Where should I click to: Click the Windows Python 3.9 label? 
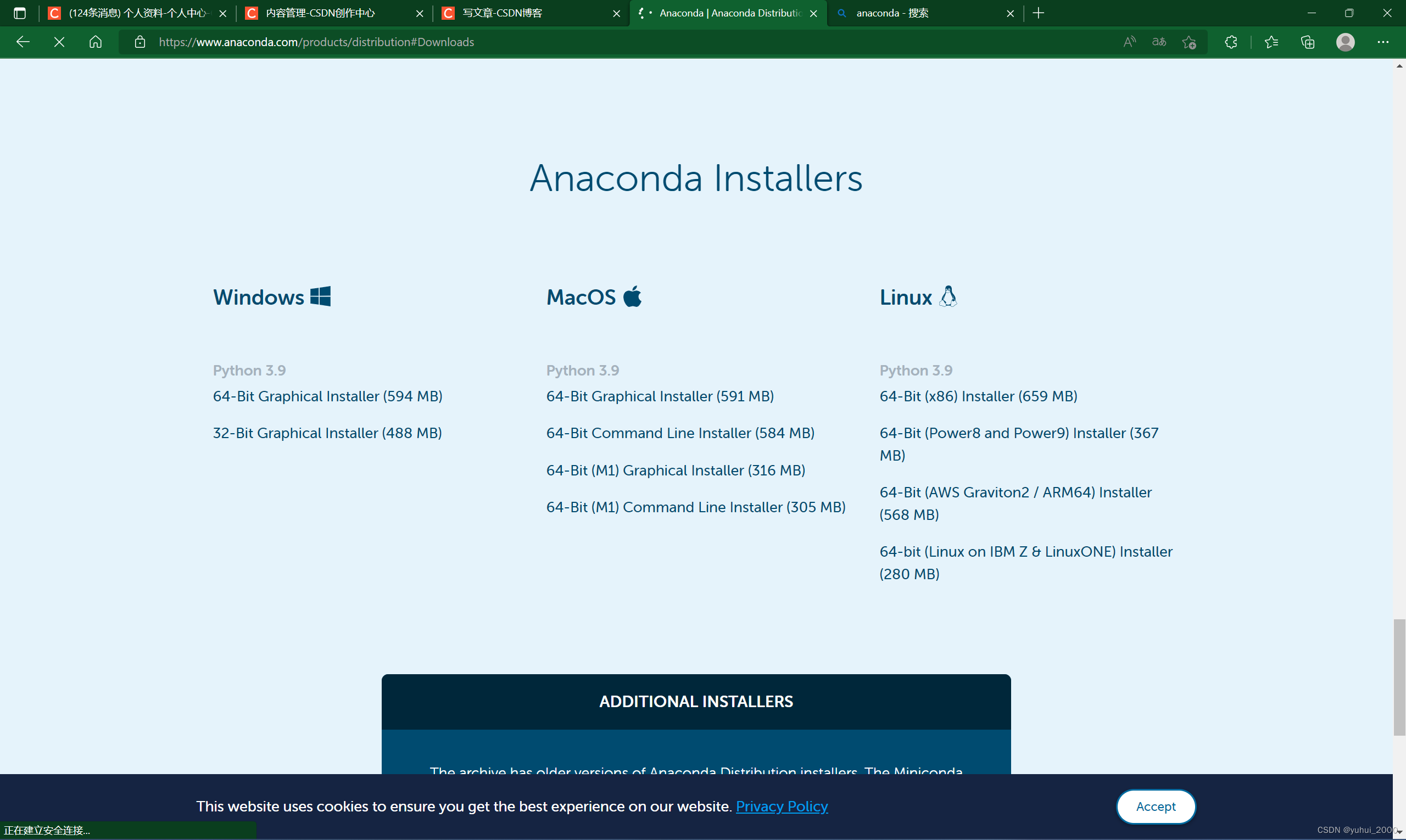(x=249, y=371)
